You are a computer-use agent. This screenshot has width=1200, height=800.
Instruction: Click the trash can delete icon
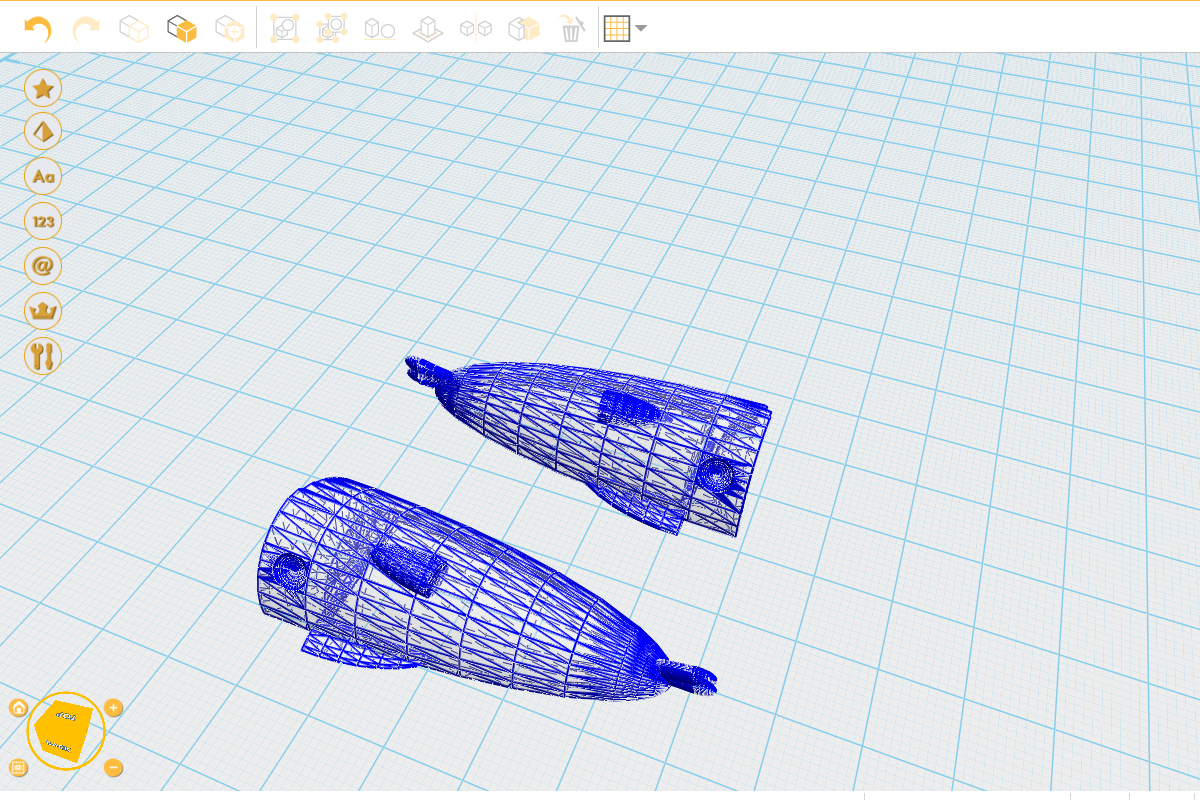coord(571,29)
